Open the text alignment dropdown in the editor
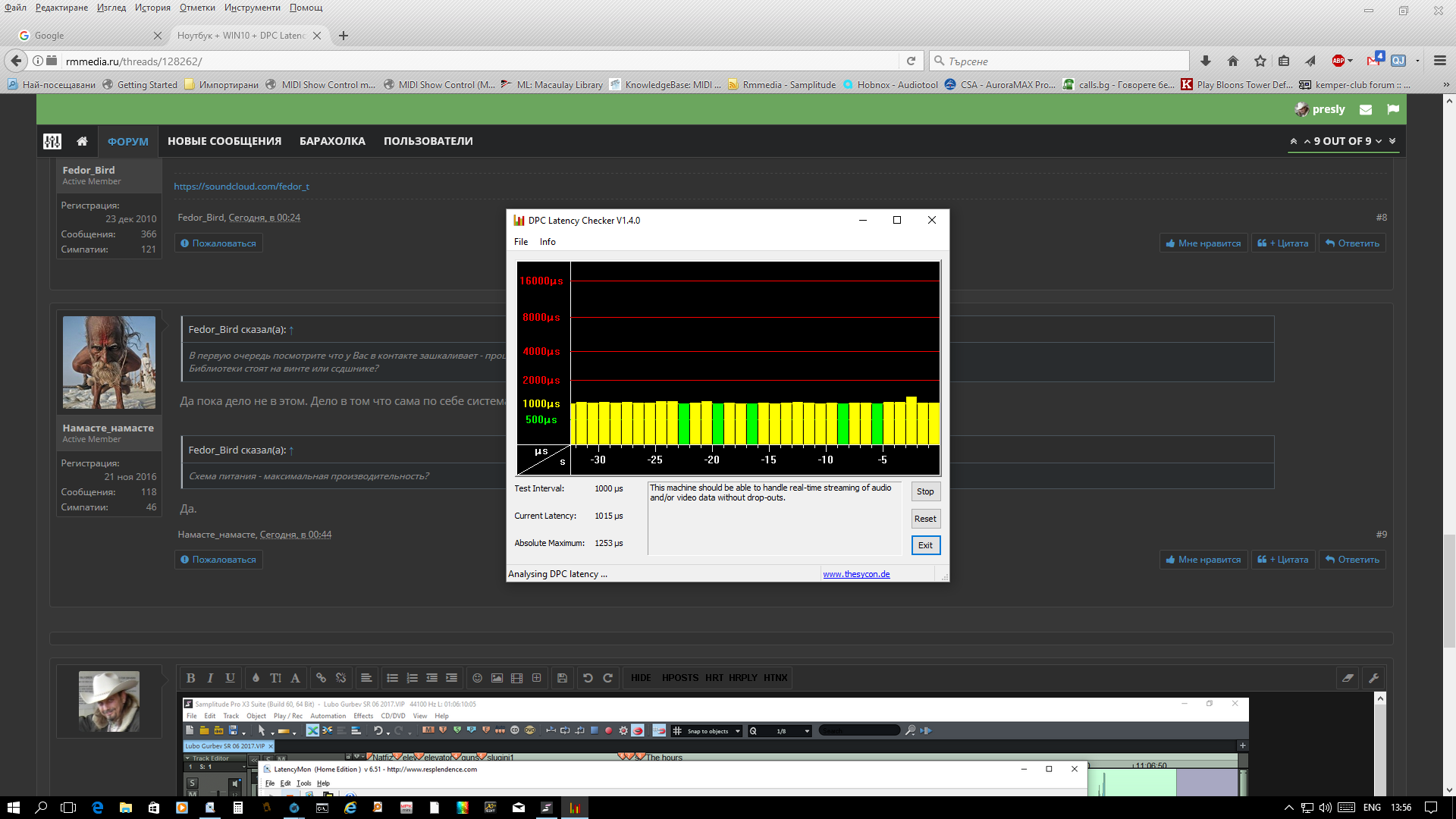The image size is (1456, 819). 366,678
